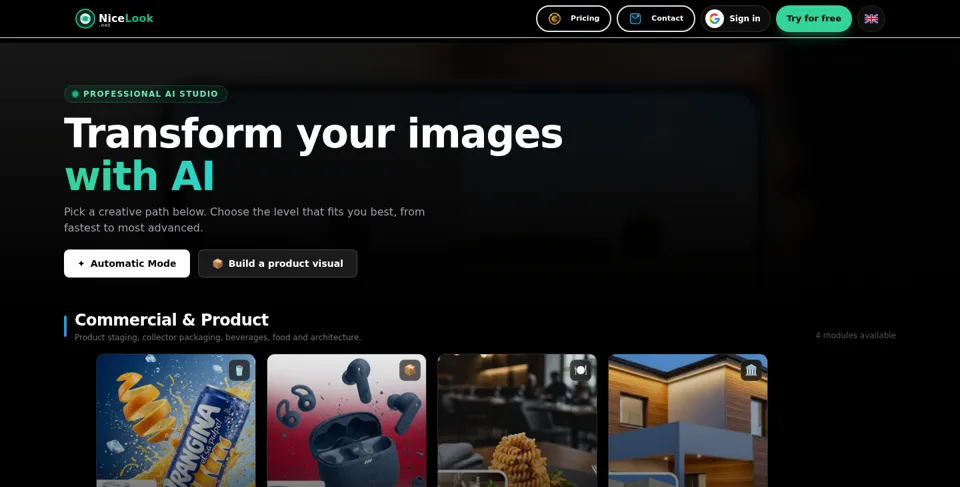Click the envelope icon in Contact

click(636, 18)
